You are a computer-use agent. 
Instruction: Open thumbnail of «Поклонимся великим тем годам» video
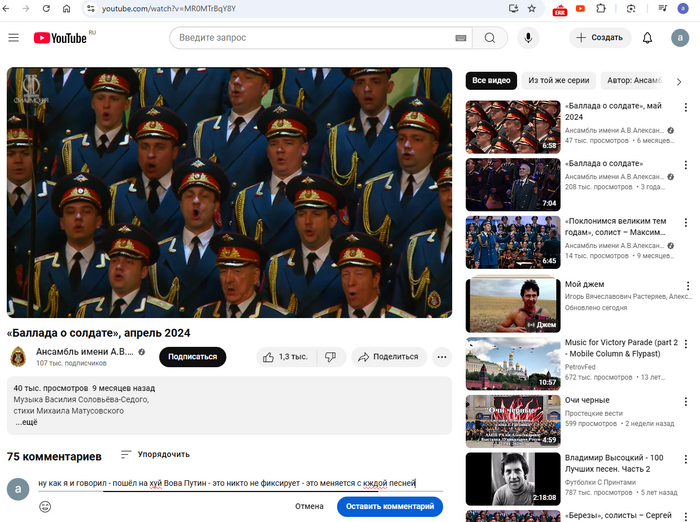(x=513, y=242)
